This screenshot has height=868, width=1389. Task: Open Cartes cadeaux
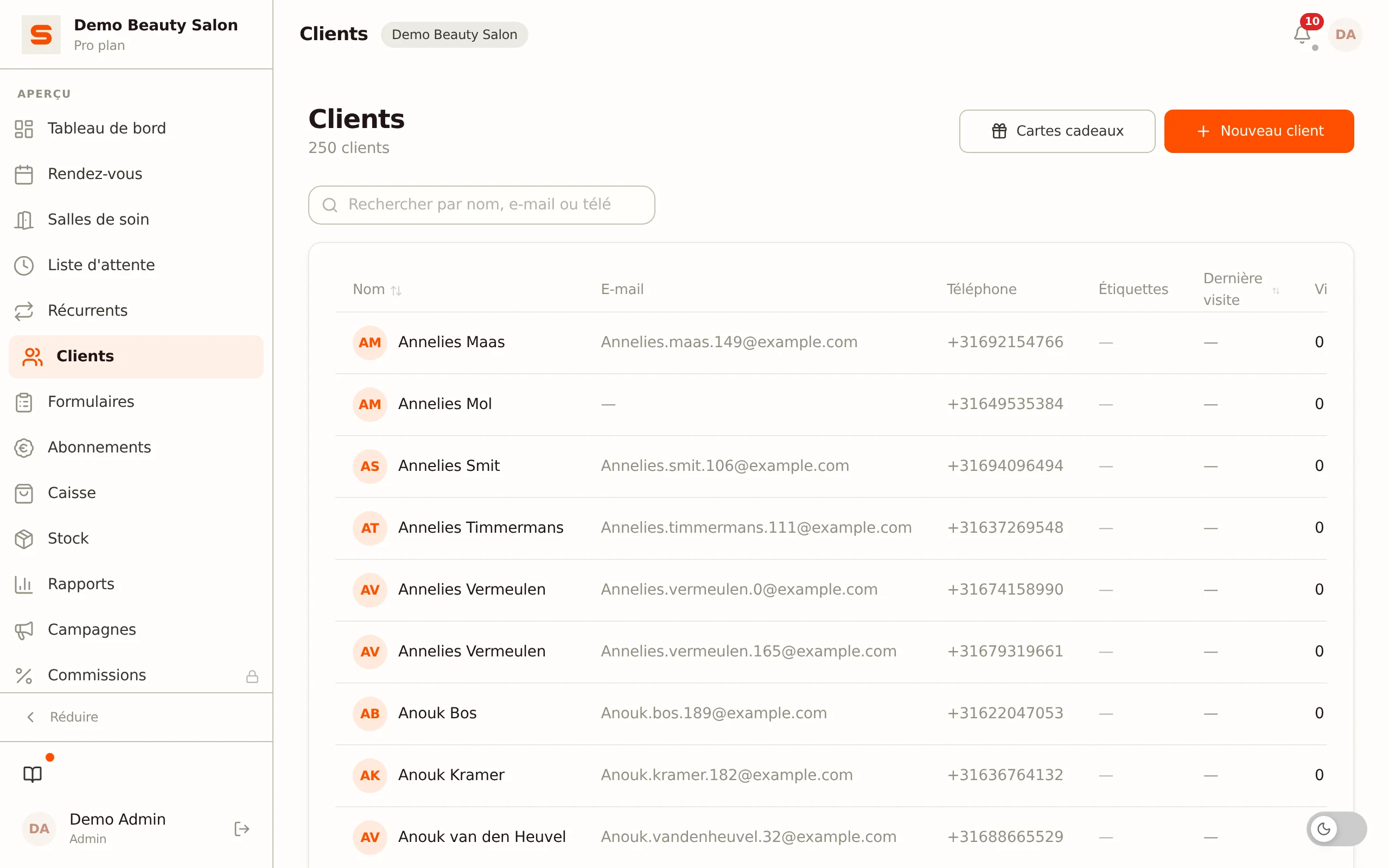[1057, 131]
